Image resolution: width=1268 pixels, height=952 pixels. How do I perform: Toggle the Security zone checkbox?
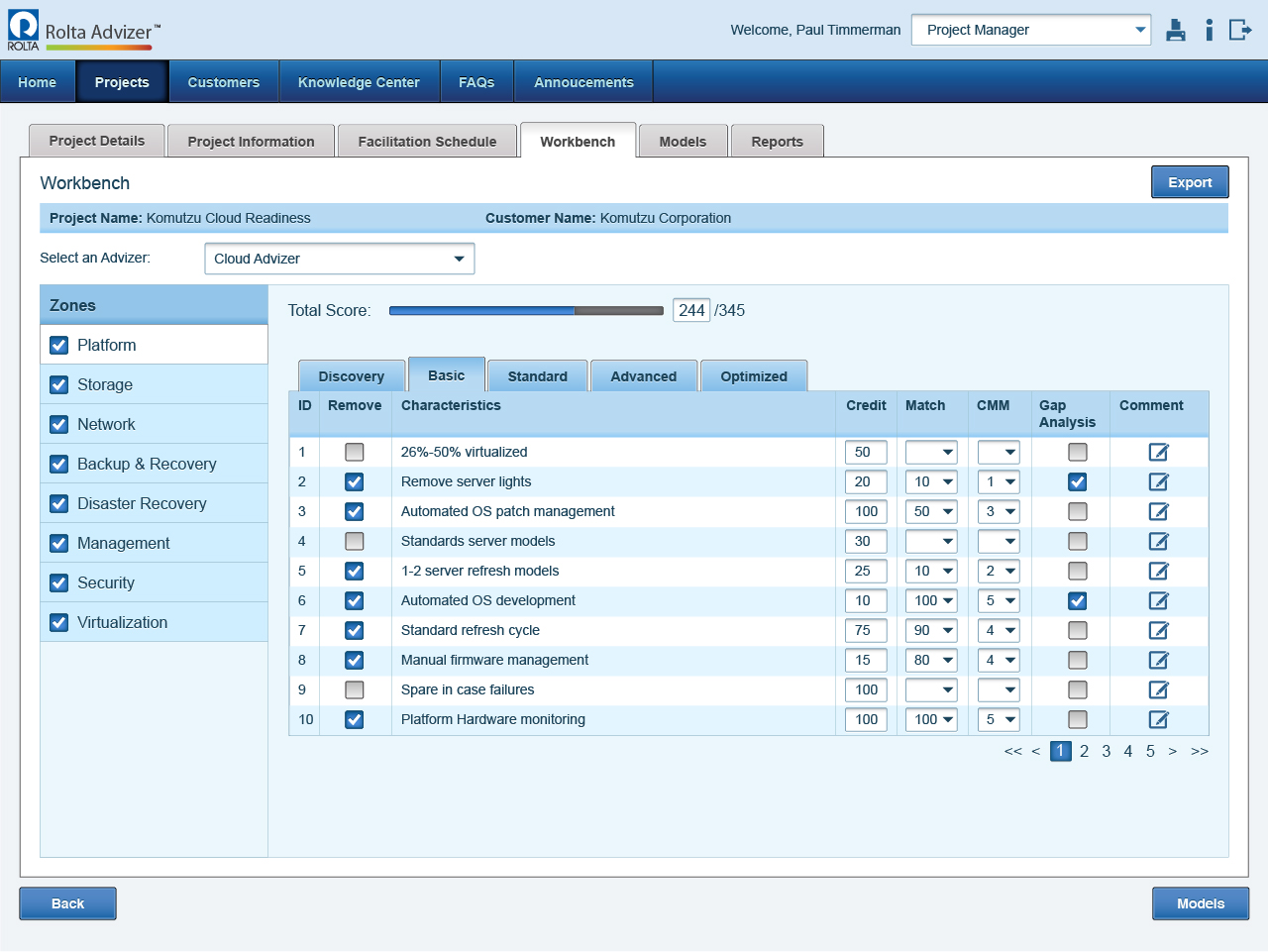[x=59, y=583]
